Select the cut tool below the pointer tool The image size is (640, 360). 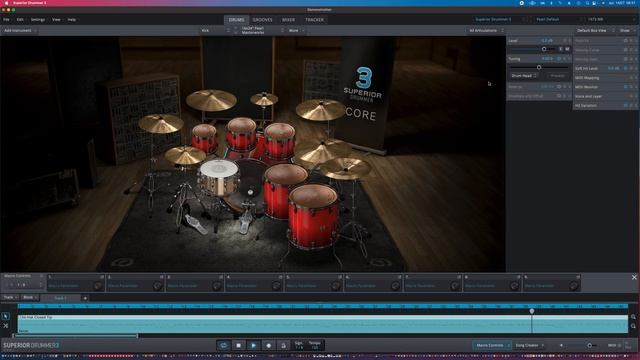click(6, 326)
